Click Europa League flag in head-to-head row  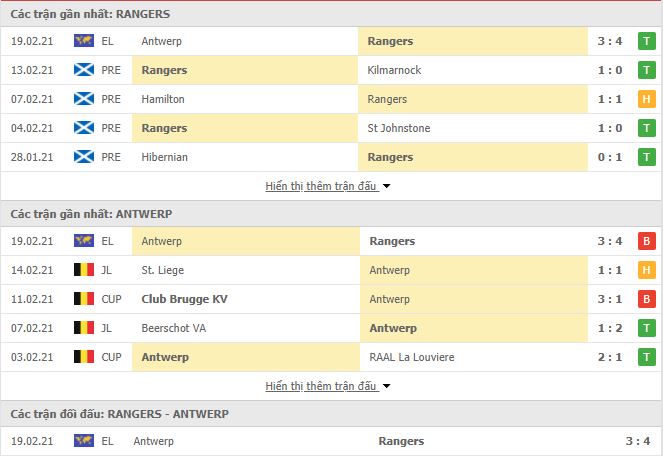pyautogui.click(x=84, y=441)
